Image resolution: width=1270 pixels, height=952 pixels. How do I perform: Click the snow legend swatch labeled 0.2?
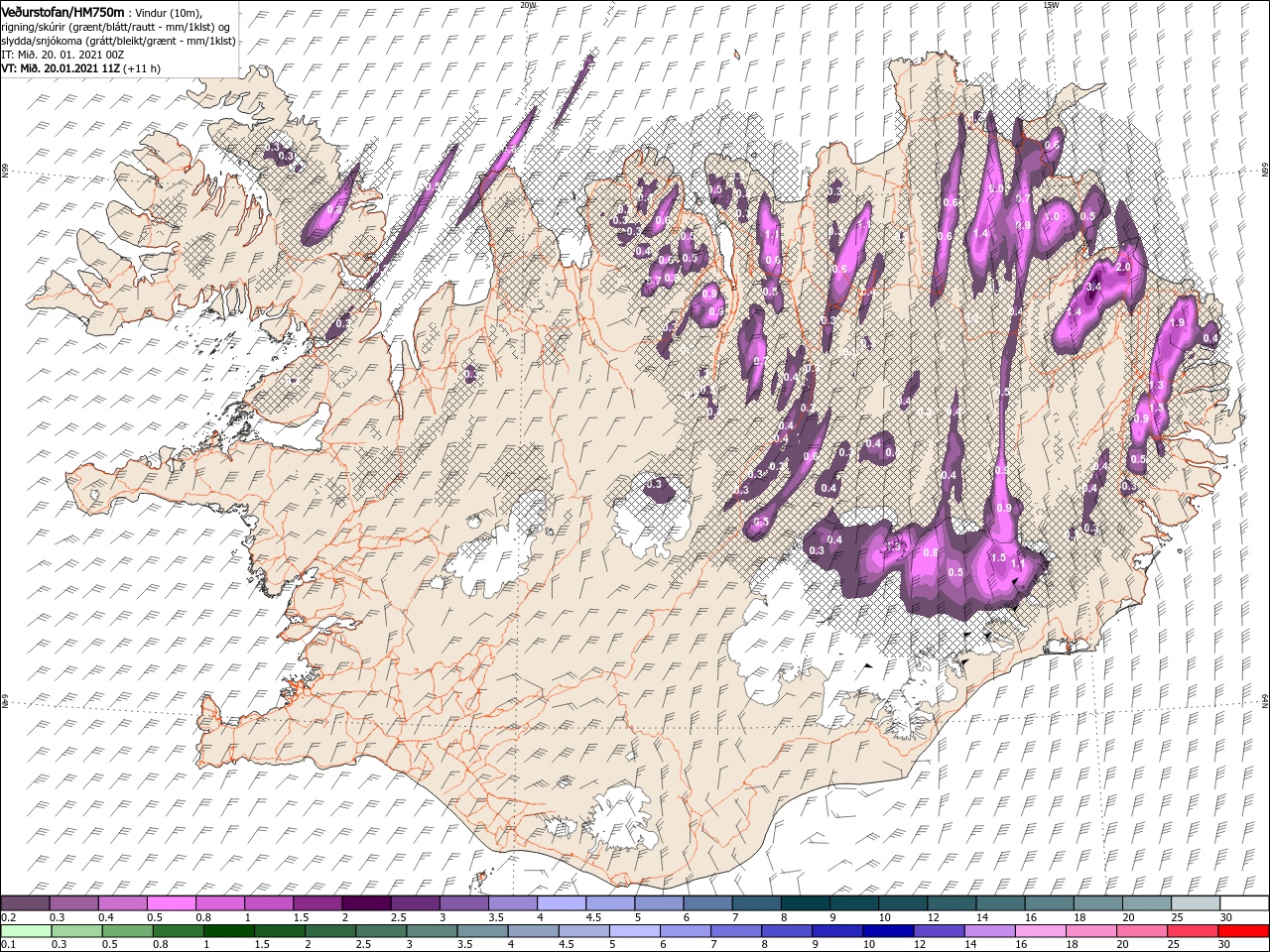pyautogui.click(x=26, y=903)
